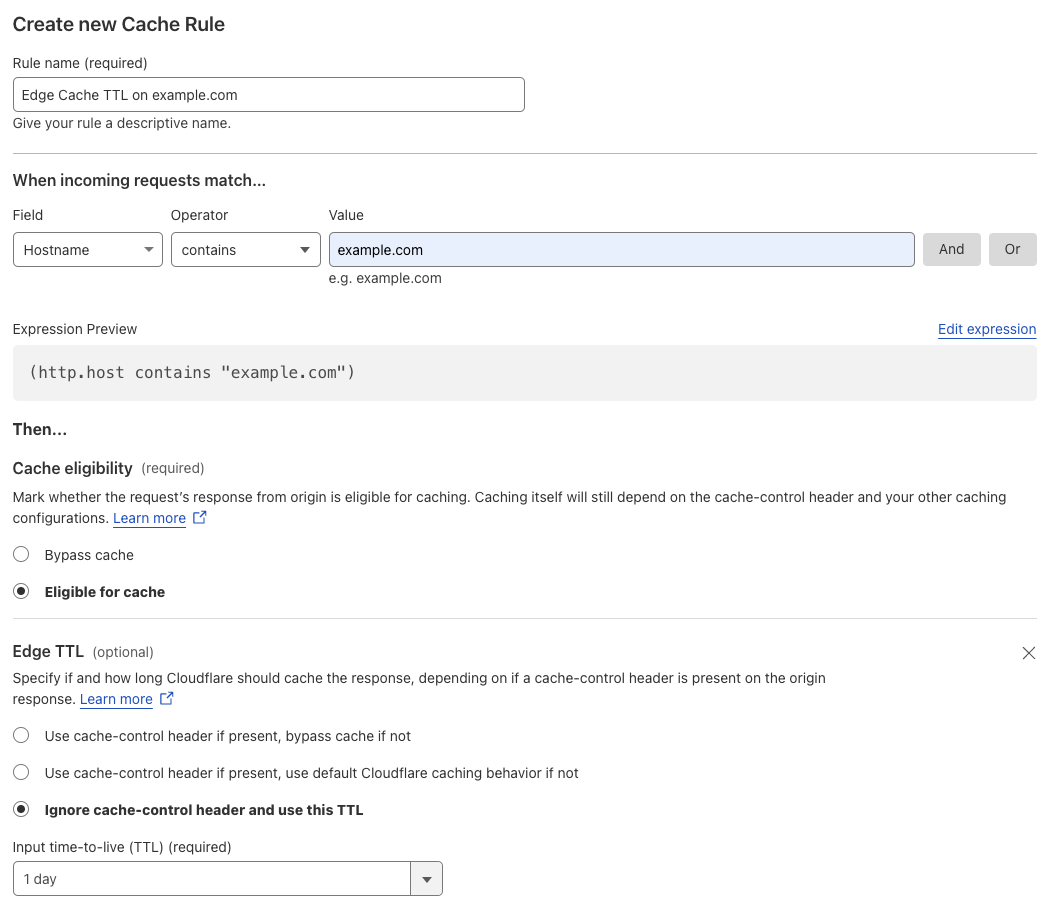Remove the Edge TTL section using the X icon
1058x906 pixels.
pyautogui.click(x=1029, y=653)
